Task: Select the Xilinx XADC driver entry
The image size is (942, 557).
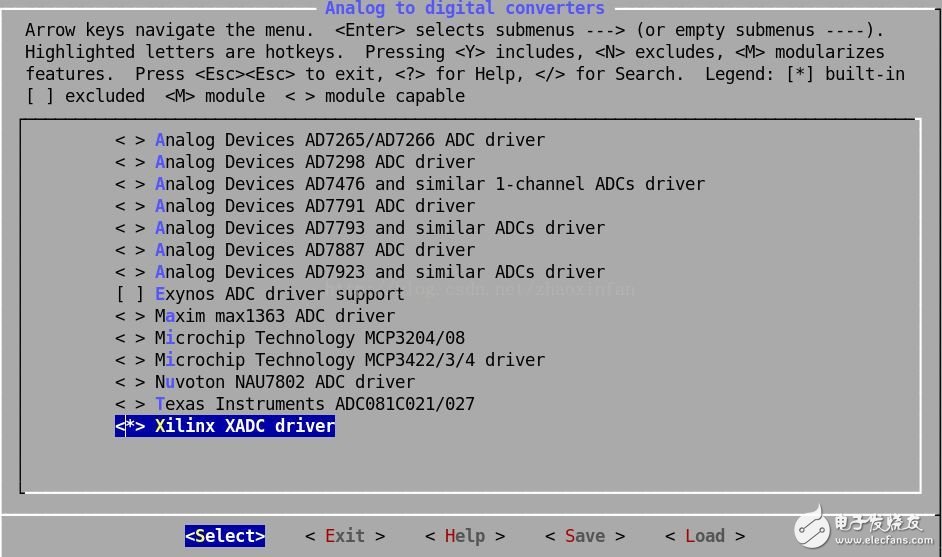Action: tap(225, 426)
